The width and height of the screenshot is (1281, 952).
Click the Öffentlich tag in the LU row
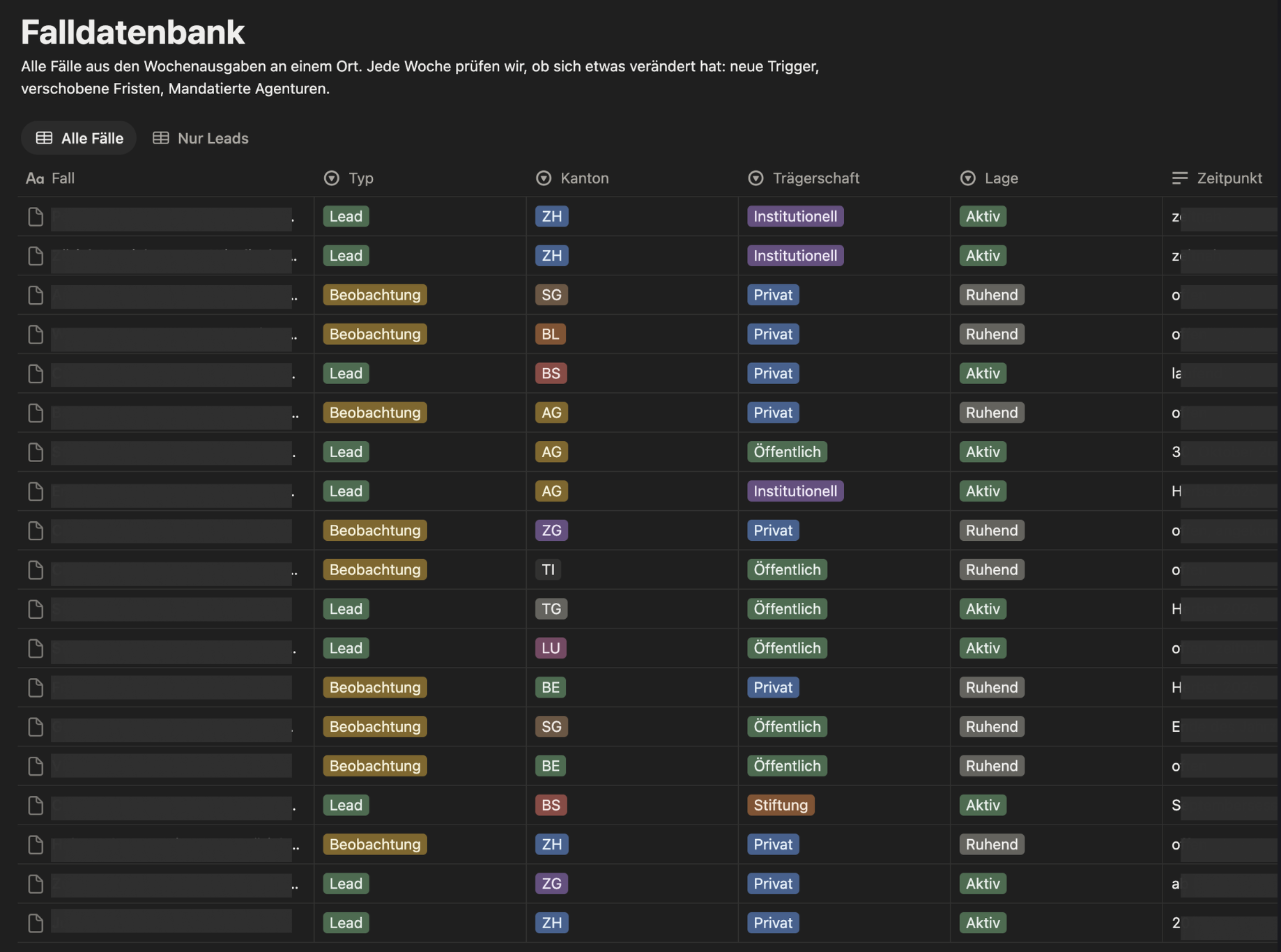coord(787,647)
